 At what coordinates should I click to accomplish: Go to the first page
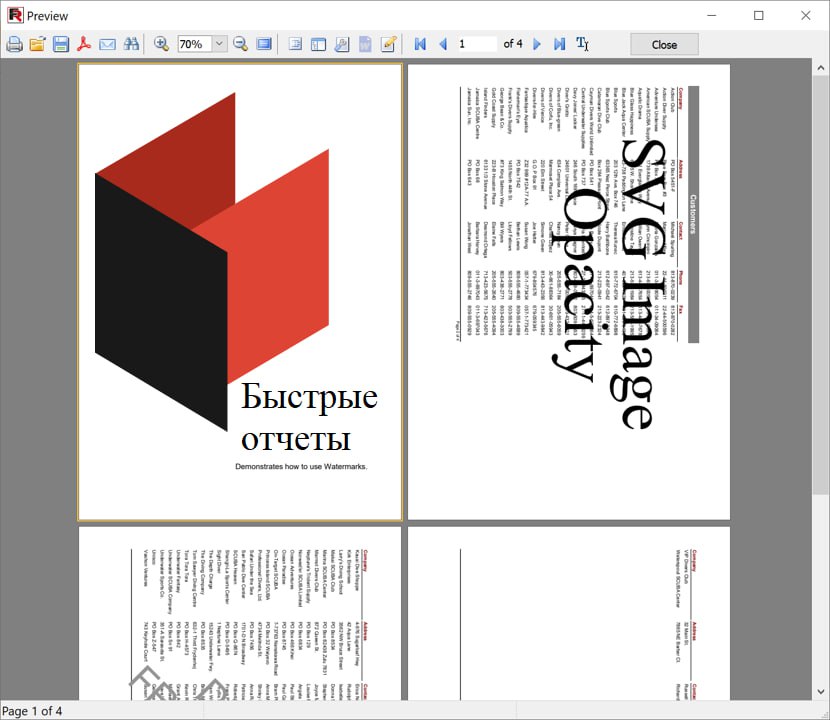(420, 44)
